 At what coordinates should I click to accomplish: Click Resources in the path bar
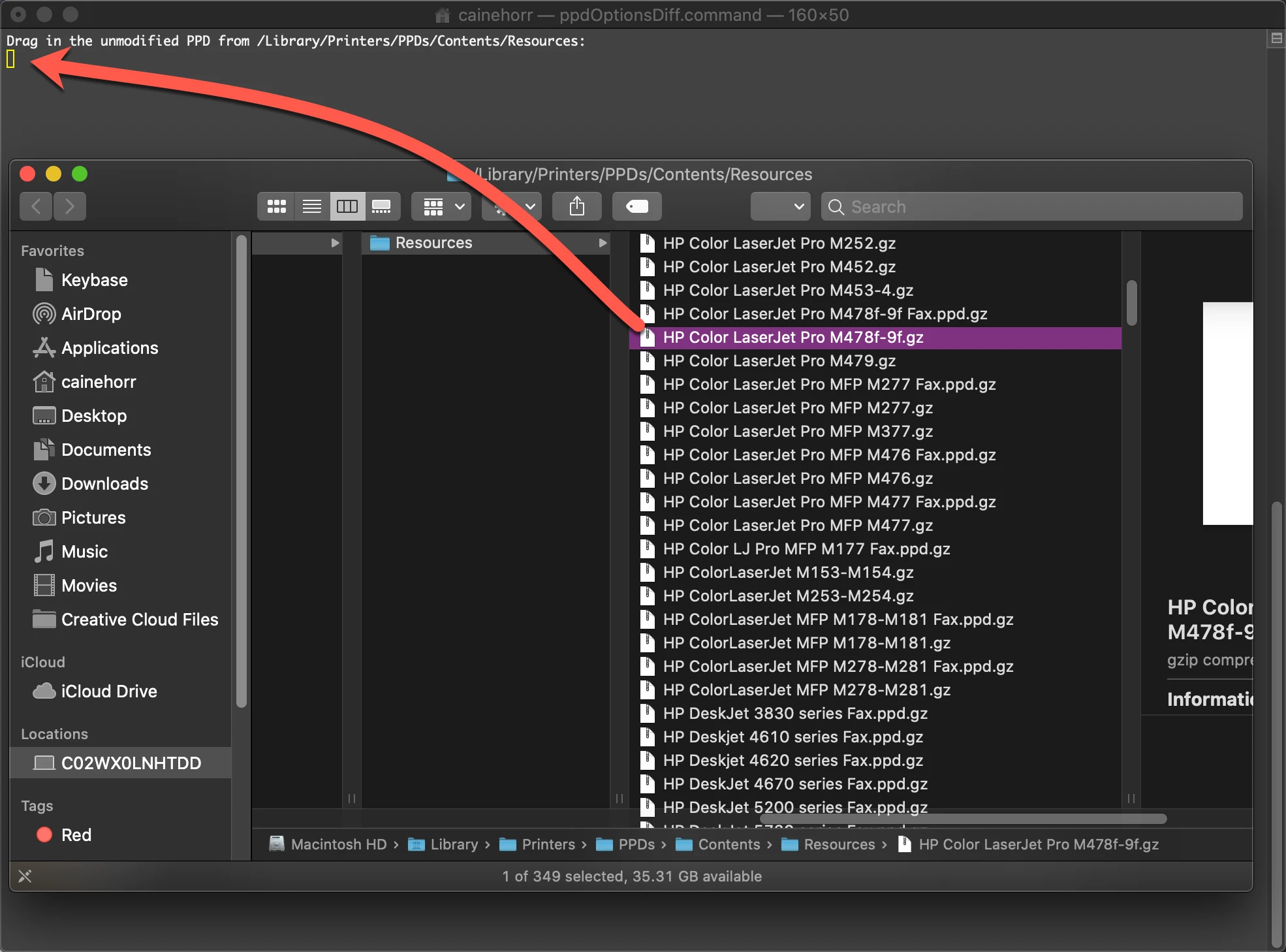(828, 844)
